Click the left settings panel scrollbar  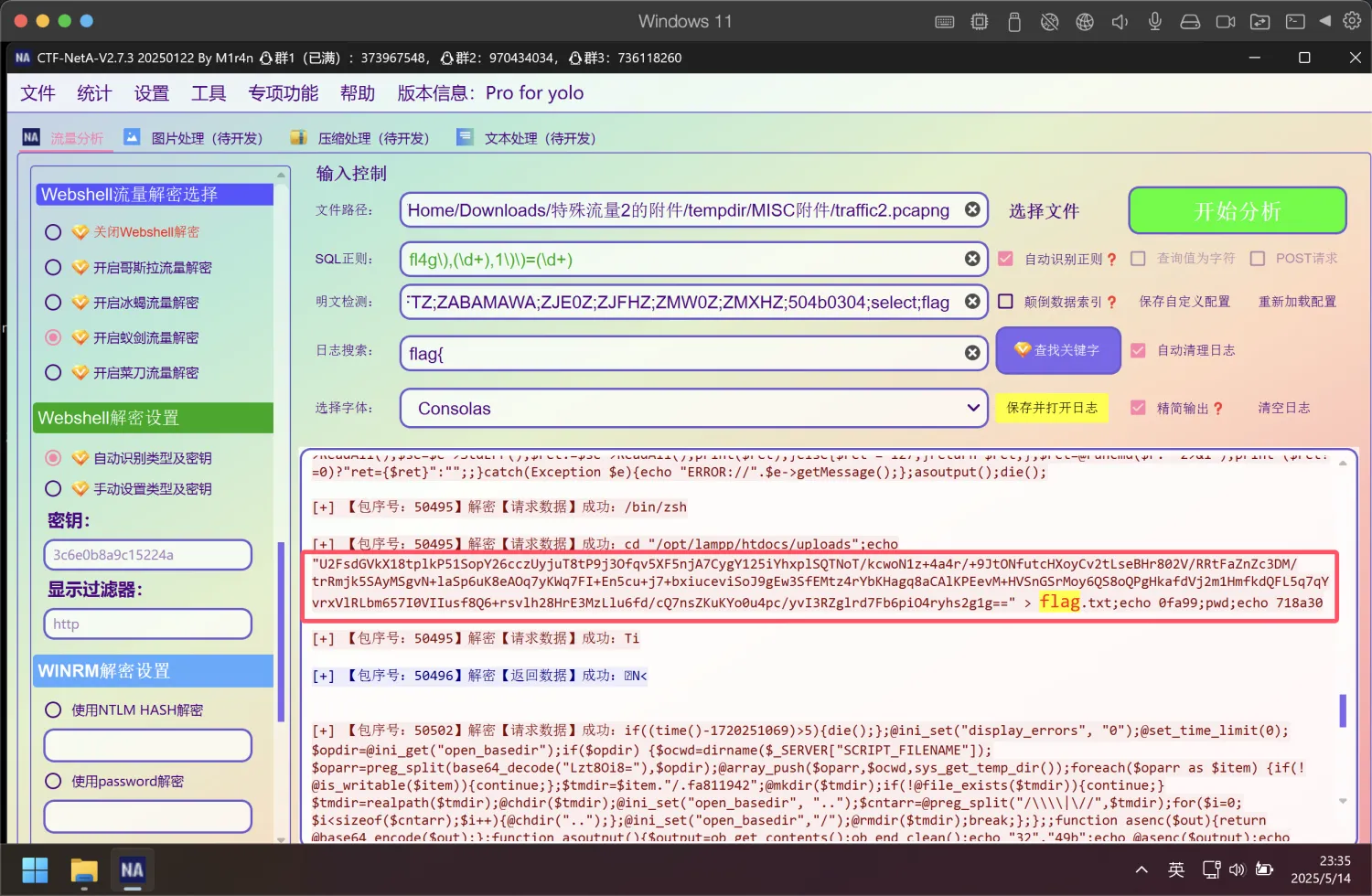281,631
